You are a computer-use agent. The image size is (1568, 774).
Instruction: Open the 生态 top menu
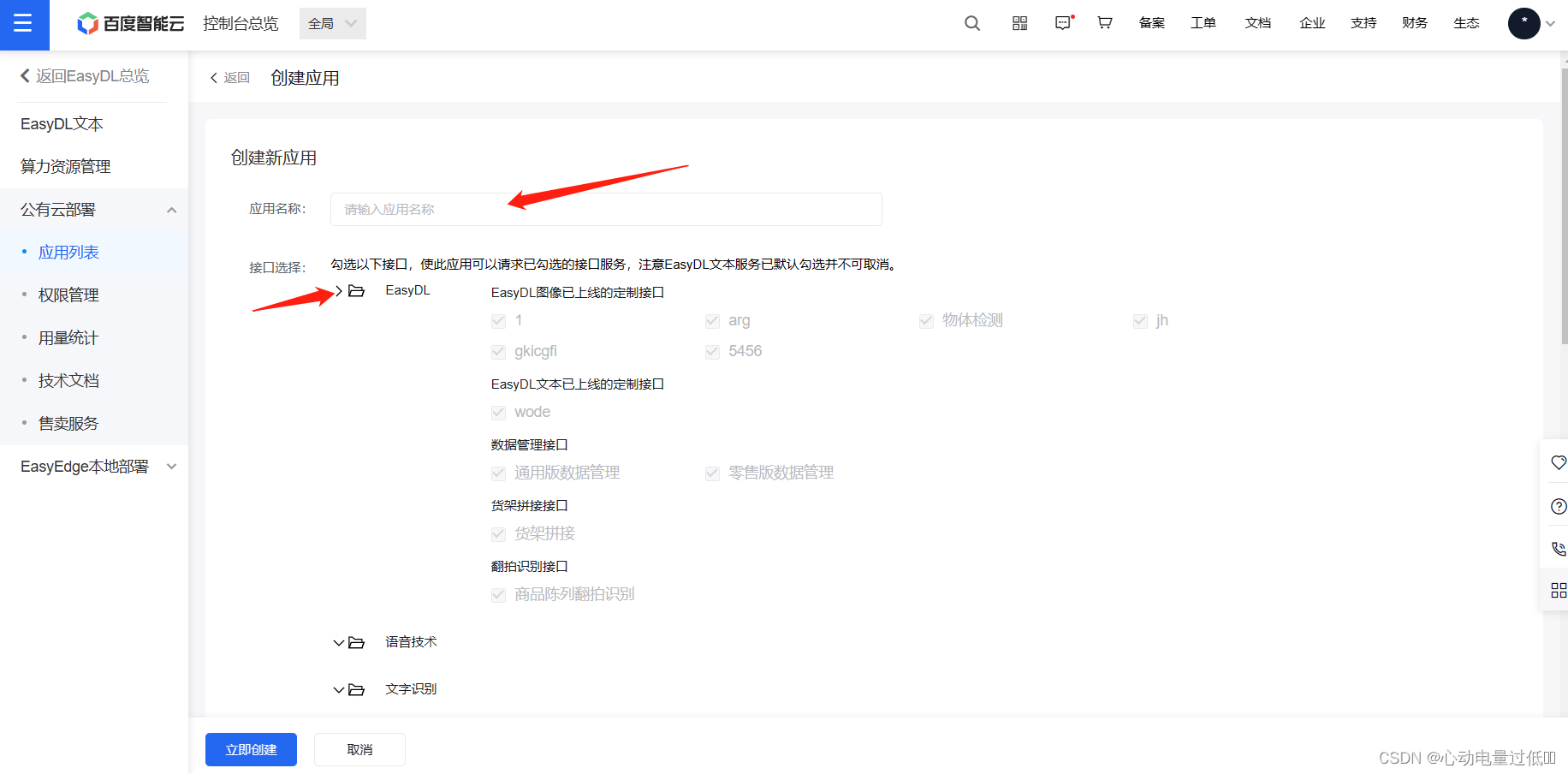[1466, 23]
